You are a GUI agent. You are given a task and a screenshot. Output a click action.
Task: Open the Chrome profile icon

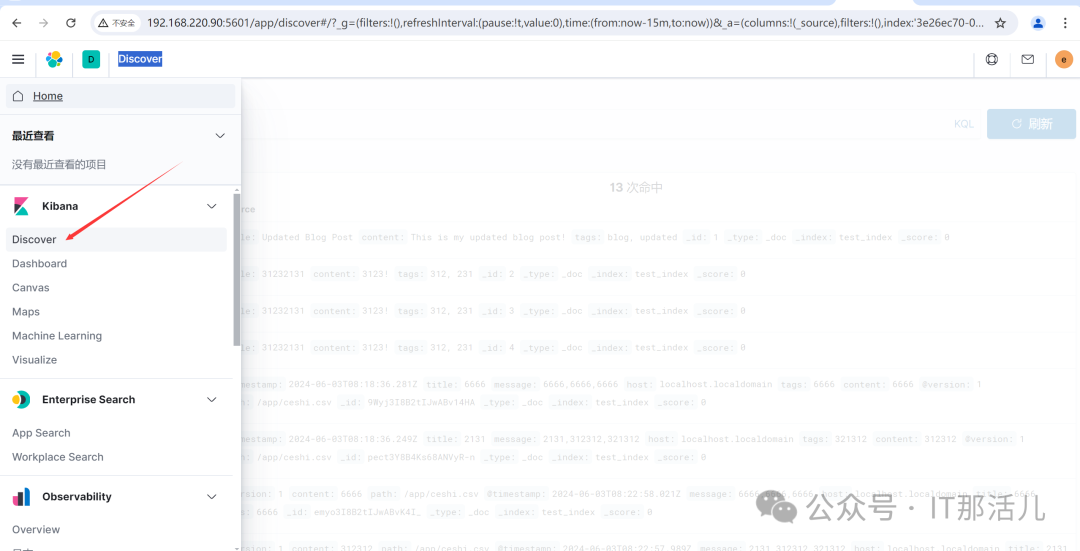coord(1038,23)
